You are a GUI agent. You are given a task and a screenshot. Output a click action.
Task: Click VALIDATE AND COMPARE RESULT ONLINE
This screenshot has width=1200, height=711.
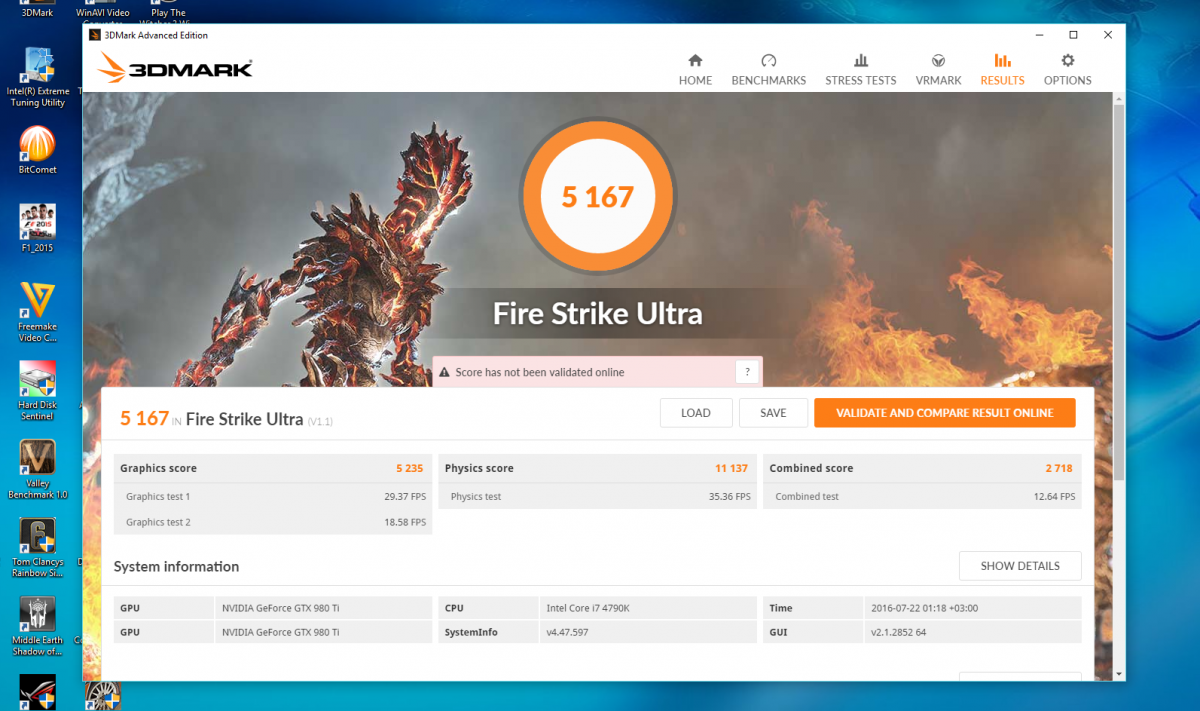point(944,413)
